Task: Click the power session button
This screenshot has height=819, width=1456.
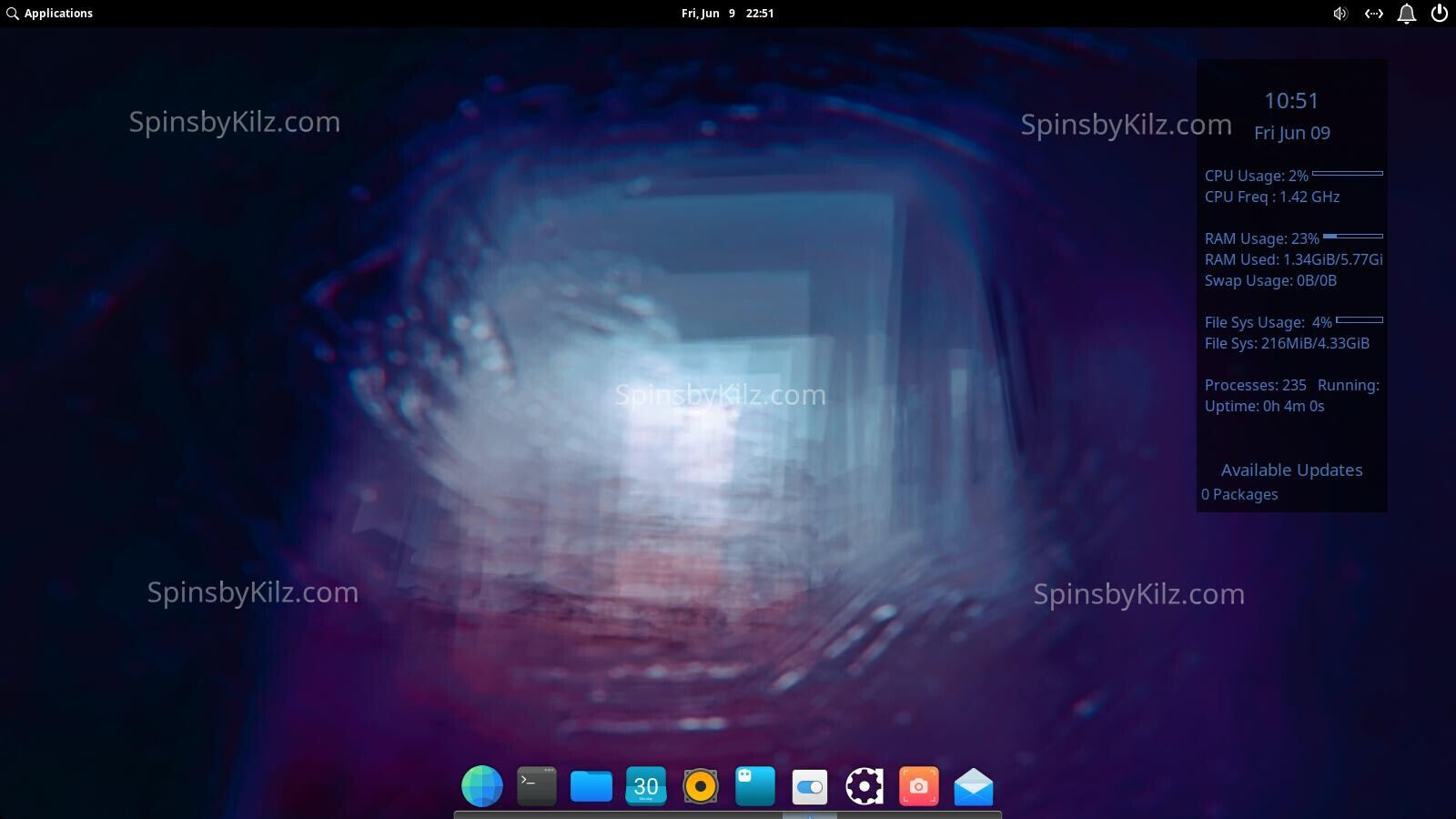Action: 1440,14
